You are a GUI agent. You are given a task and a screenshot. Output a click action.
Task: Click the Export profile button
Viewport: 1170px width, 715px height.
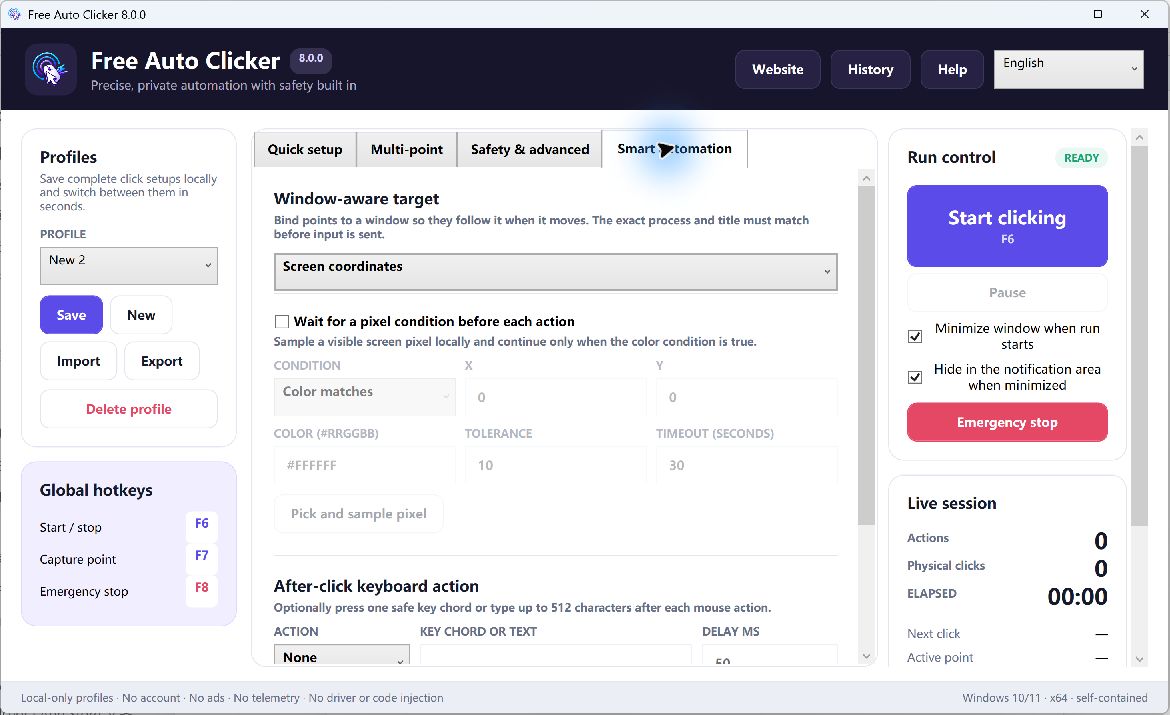pyautogui.click(x=162, y=361)
